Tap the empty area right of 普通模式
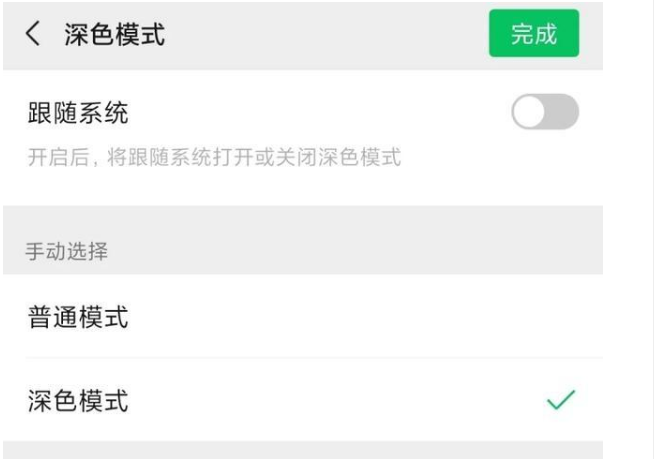 pyautogui.click(x=400, y=318)
